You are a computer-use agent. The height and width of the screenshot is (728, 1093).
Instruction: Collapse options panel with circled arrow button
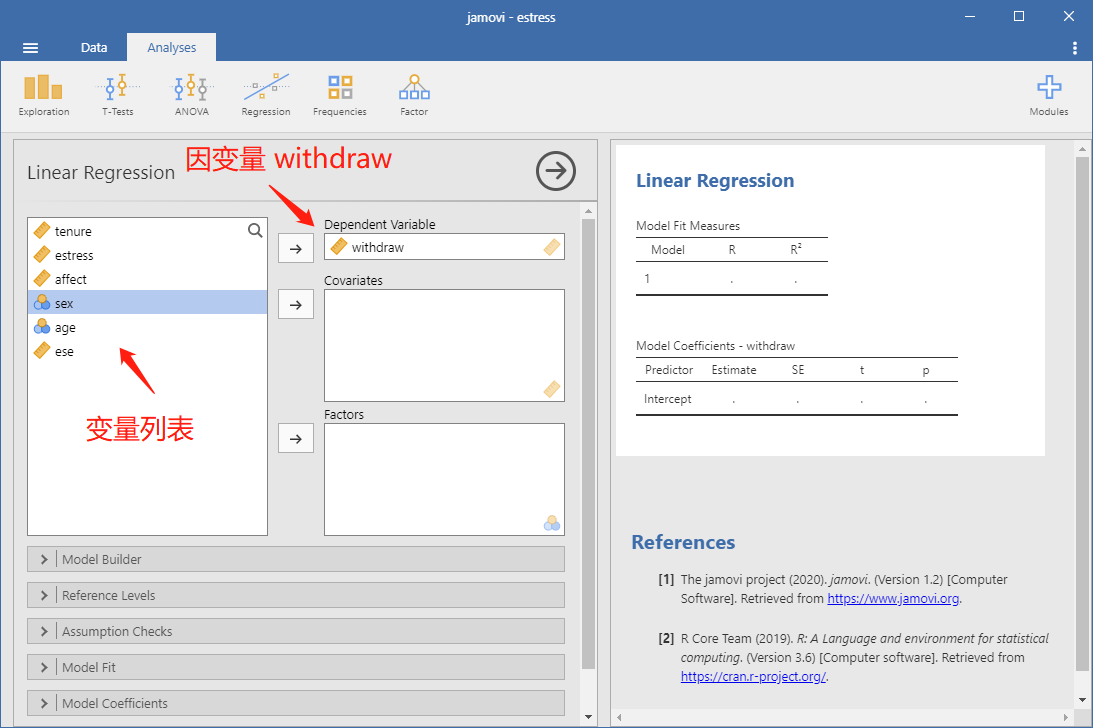[x=556, y=171]
